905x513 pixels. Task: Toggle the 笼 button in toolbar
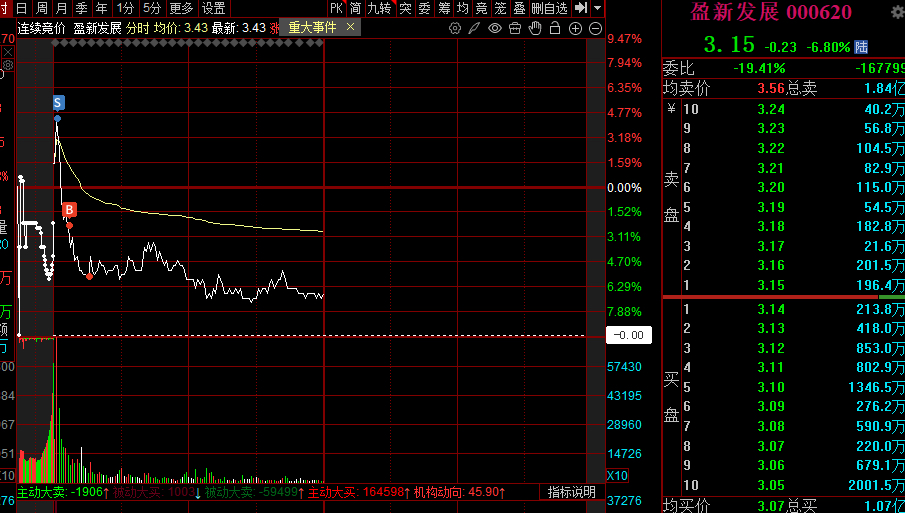point(500,8)
